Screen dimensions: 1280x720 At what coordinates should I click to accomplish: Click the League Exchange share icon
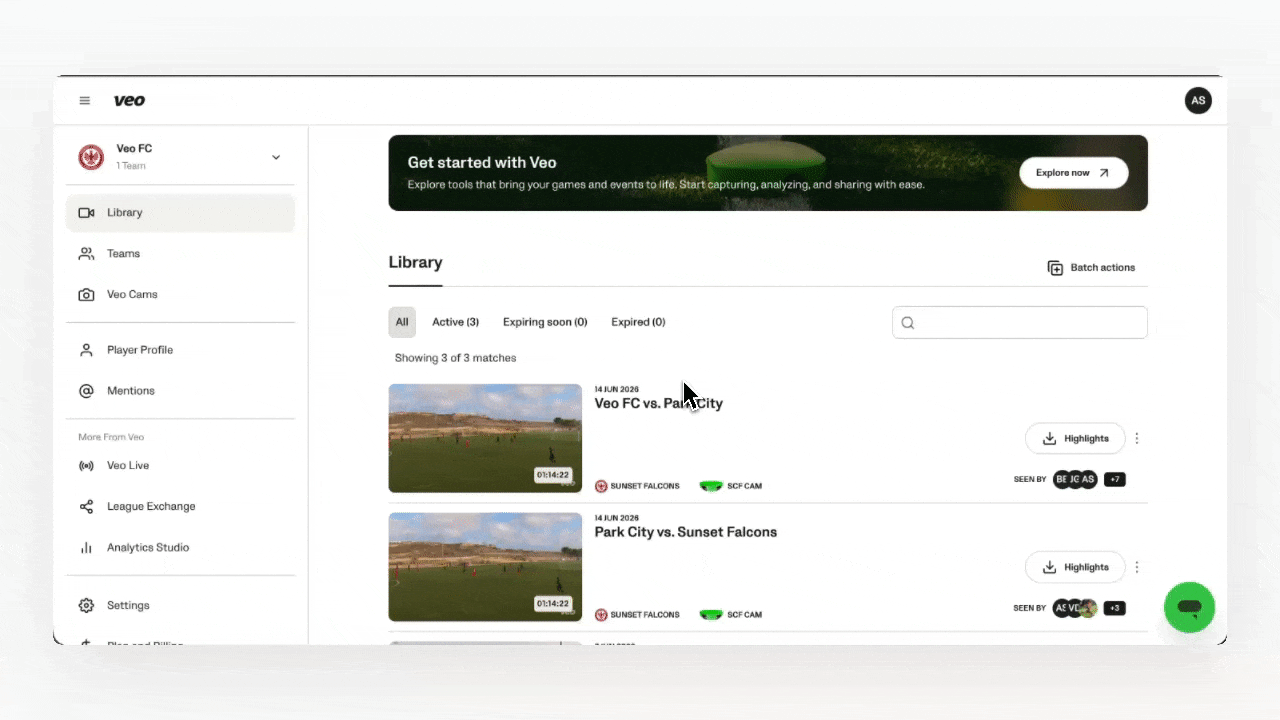[86, 507]
